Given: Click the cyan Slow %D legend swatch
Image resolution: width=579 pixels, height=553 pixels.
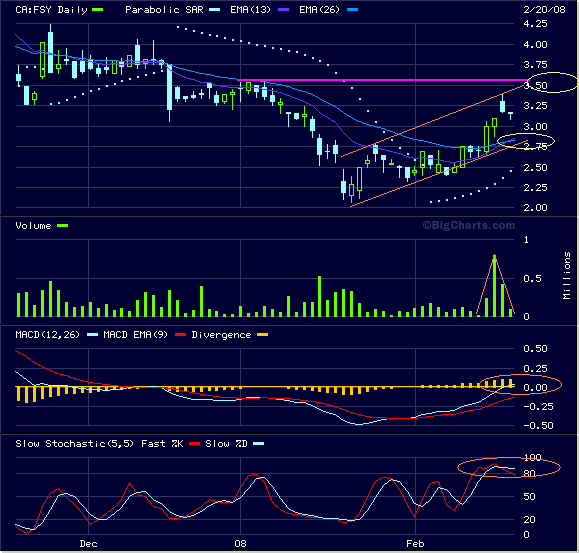Looking at the screenshot, I should 258,444.
